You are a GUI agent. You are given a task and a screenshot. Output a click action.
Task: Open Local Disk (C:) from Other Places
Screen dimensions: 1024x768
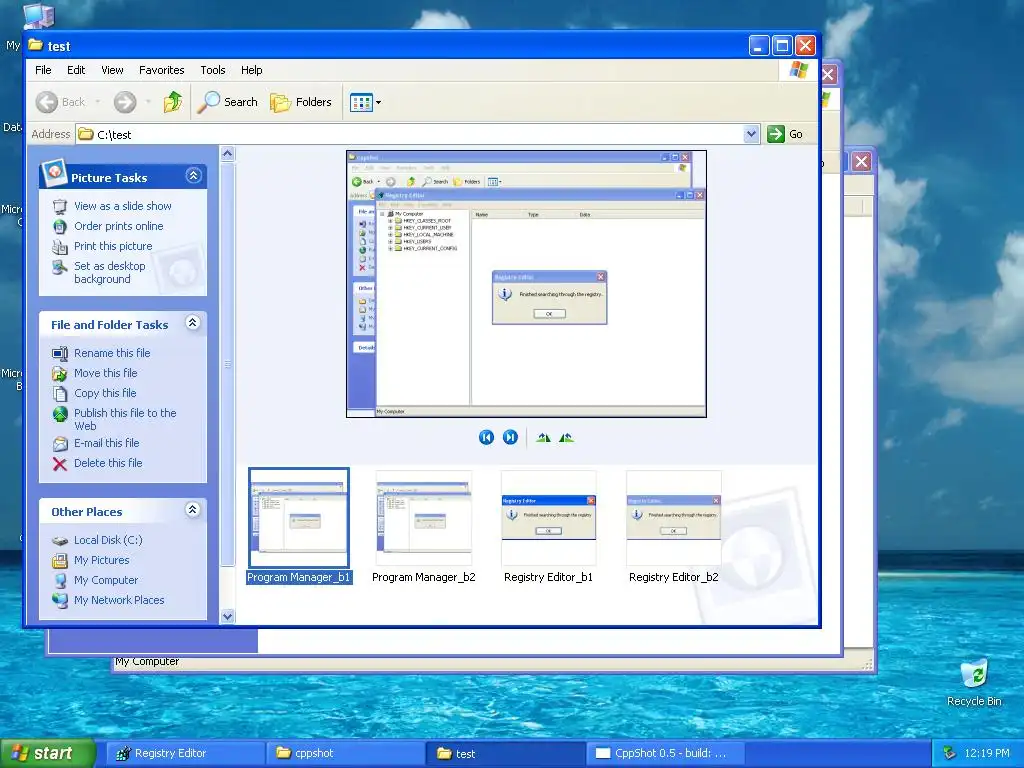108,540
